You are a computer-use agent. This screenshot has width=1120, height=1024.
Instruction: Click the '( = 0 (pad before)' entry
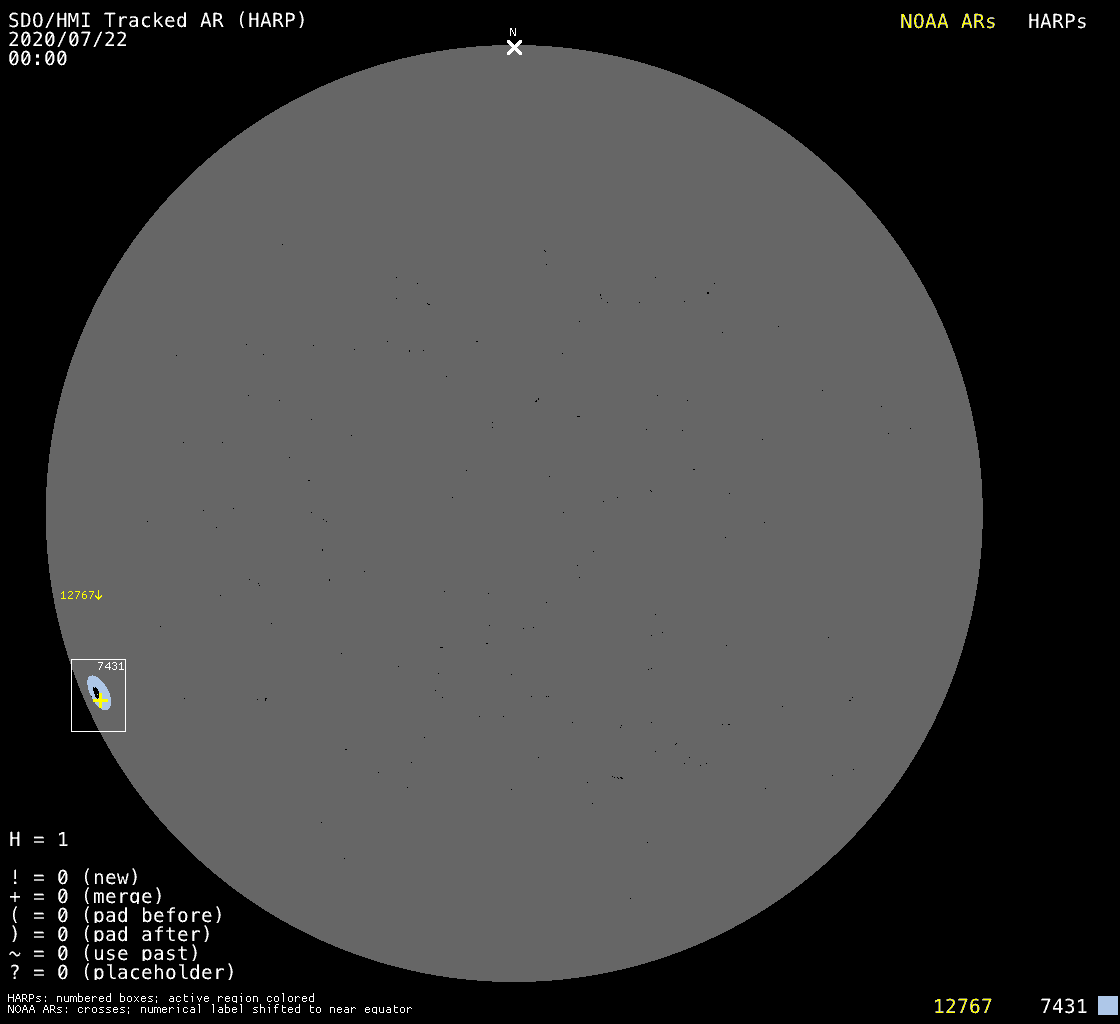(116, 915)
